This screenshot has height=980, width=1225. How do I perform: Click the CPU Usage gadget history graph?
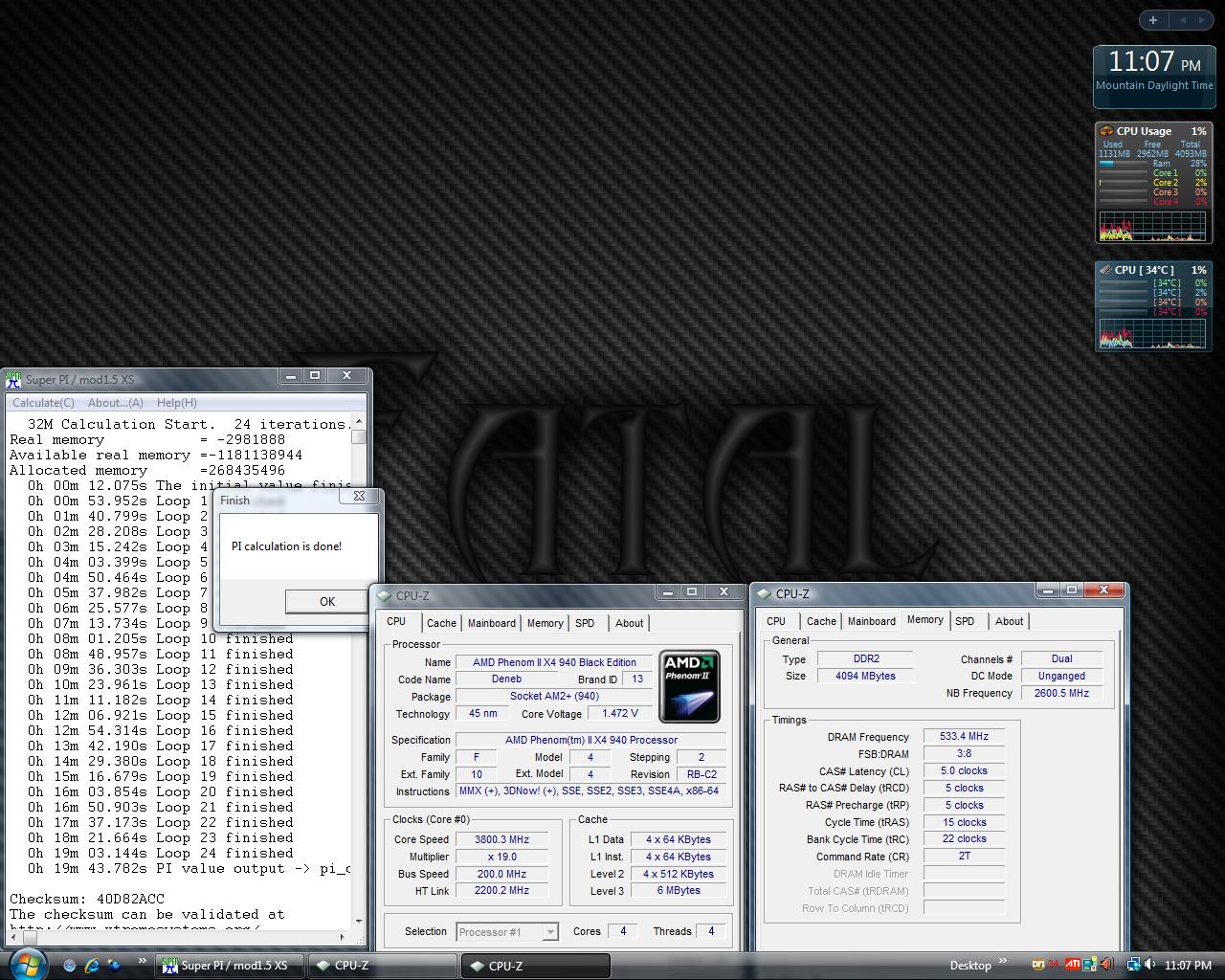pos(1152,227)
